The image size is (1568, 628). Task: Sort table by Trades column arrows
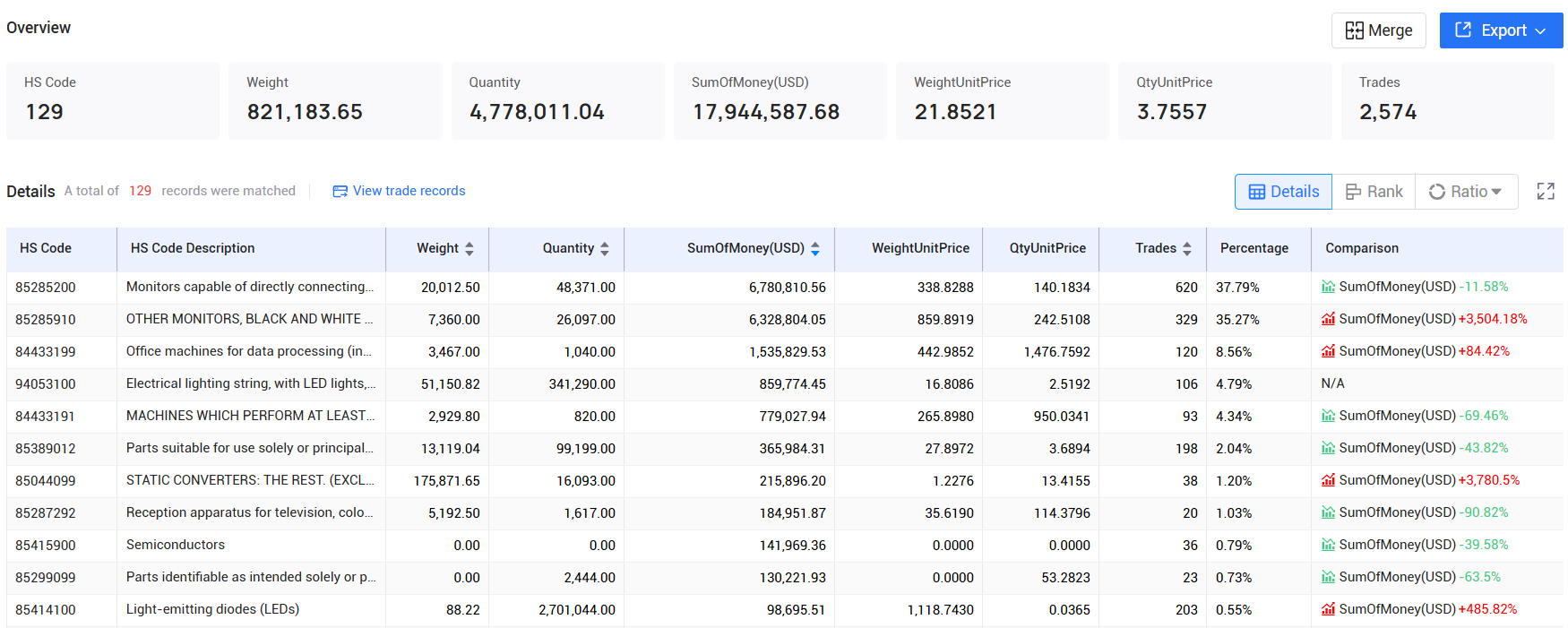tap(1187, 249)
